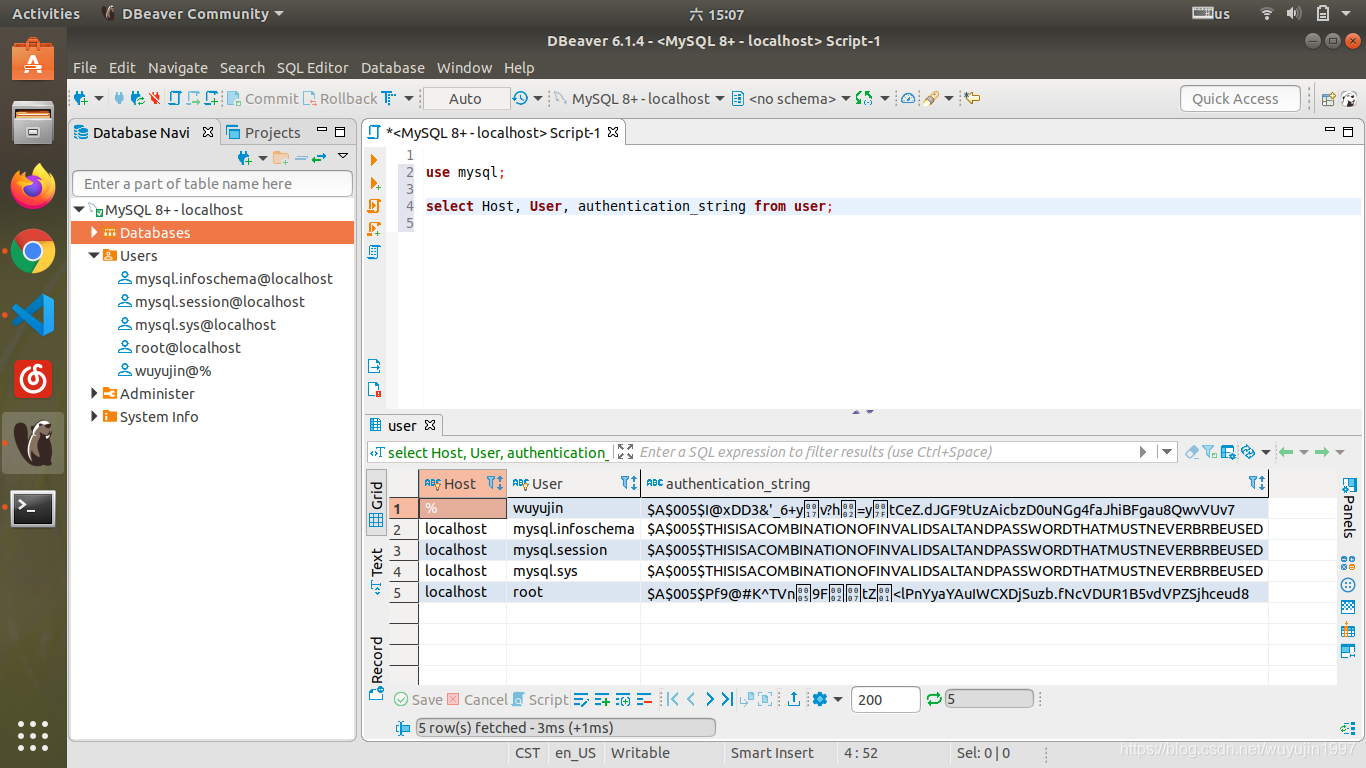Switch the results view to Text mode

pos(377,571)
